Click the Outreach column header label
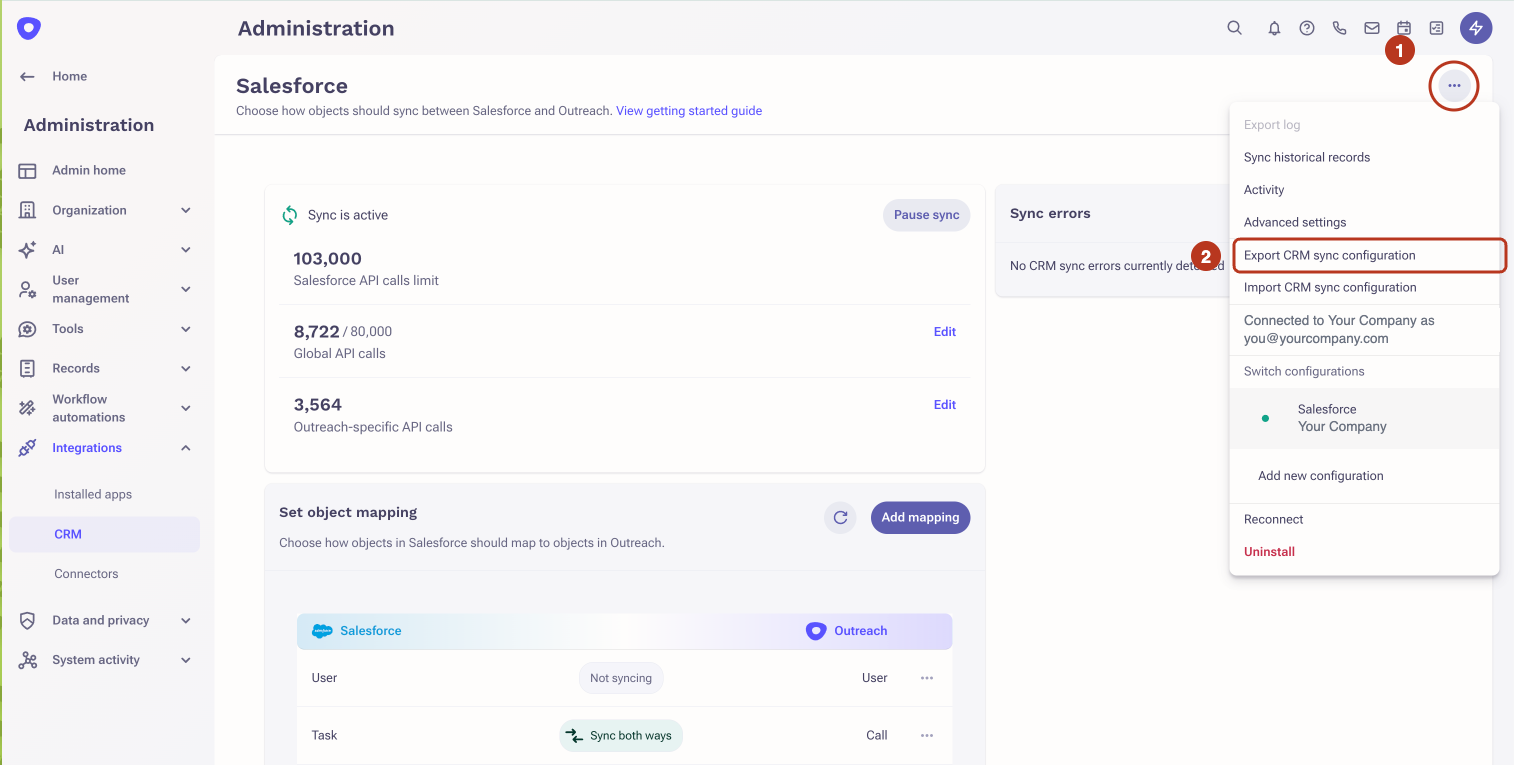 coord(861,631)
